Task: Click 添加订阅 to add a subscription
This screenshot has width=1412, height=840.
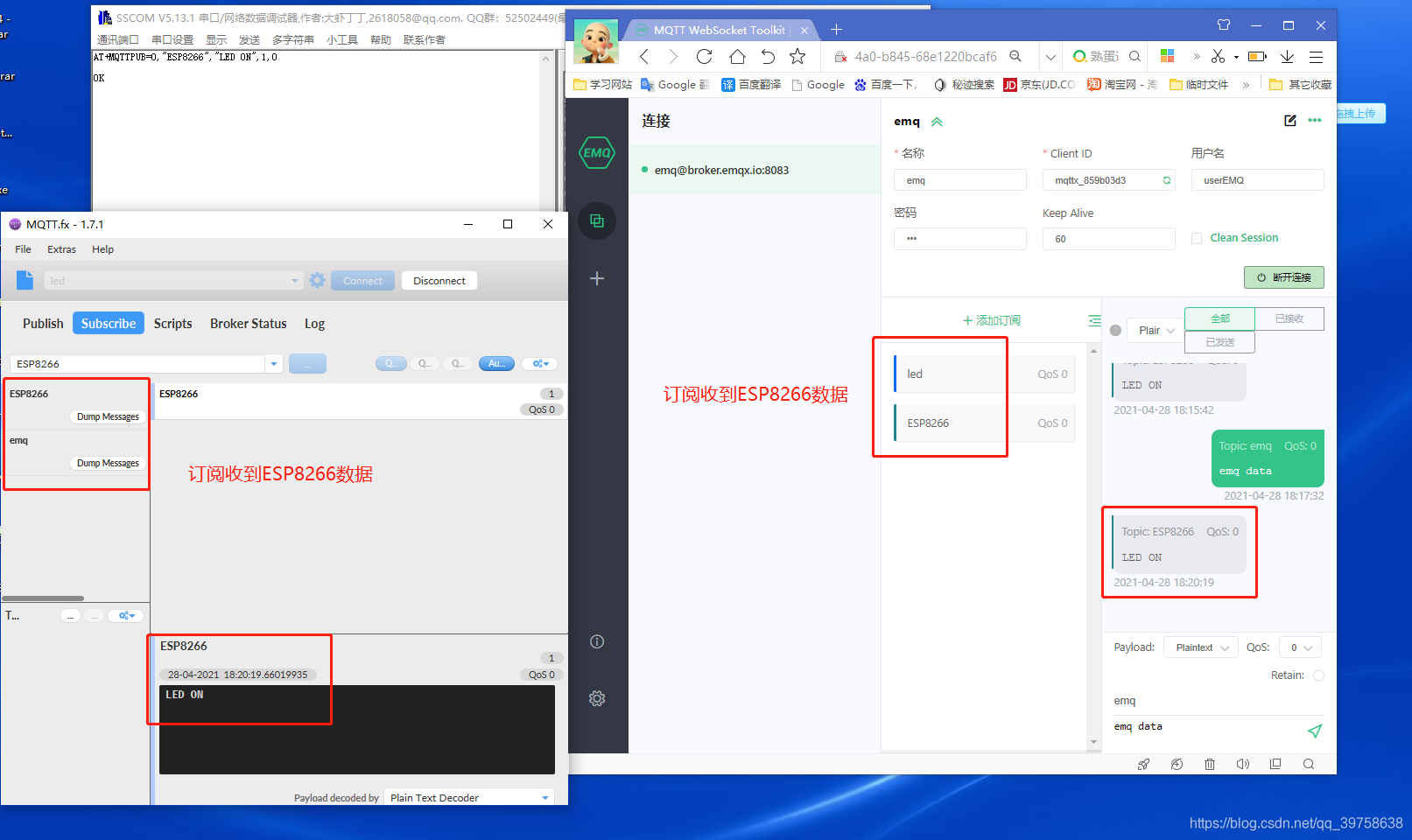Action: 990,320
